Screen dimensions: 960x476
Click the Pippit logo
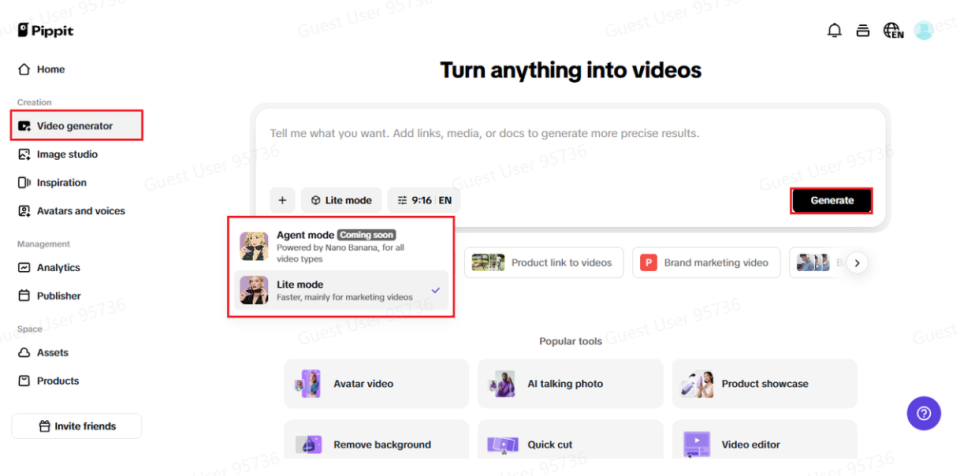[x=46, y=31]
